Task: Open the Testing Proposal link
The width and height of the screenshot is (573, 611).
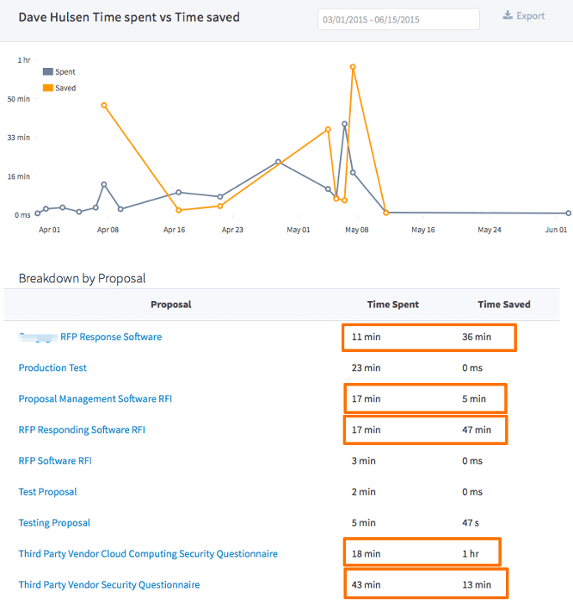Action: click(x=54, y=523)
